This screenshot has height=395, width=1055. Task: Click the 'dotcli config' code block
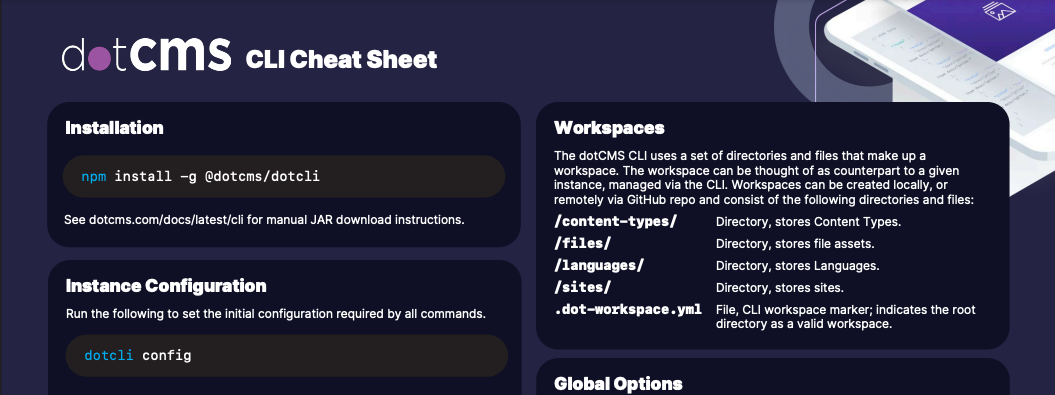(287, 355)
